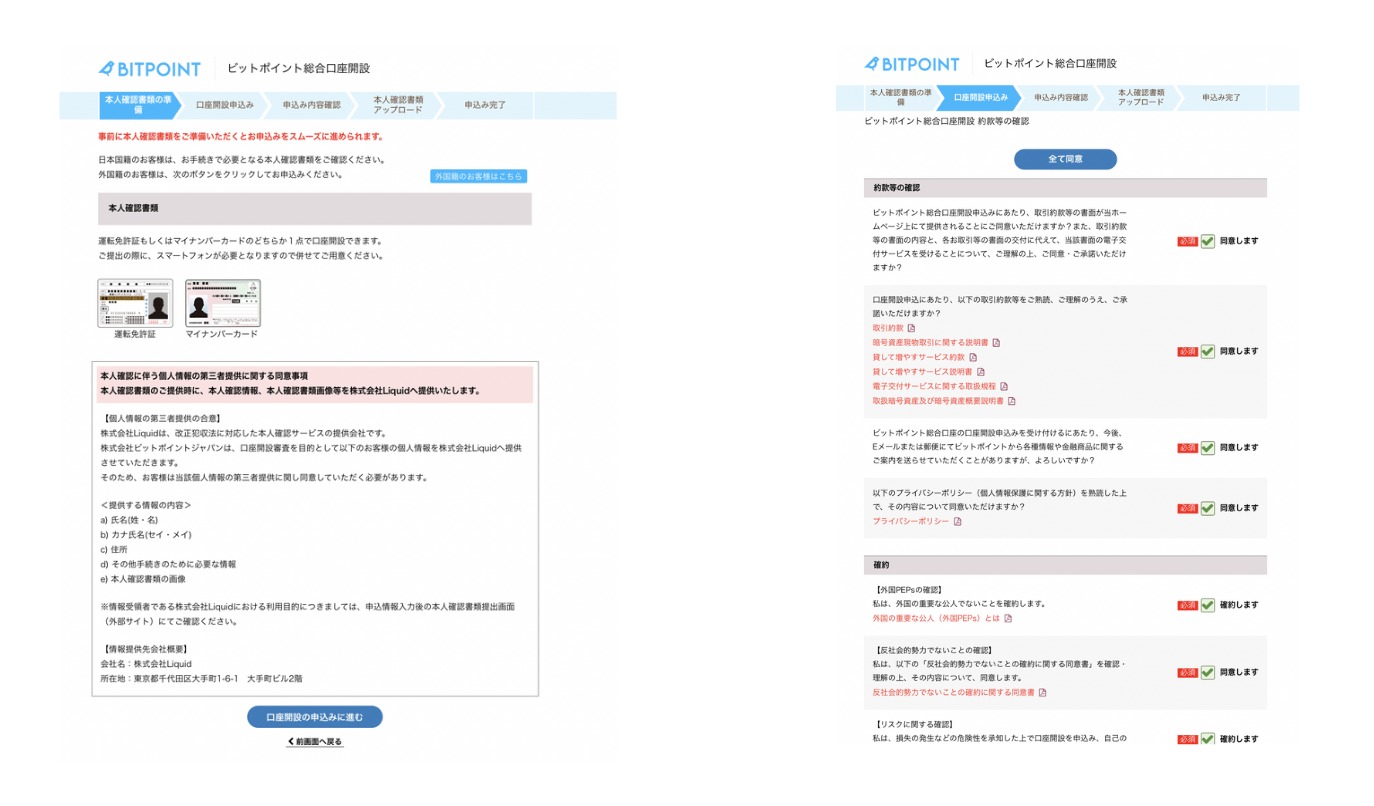
Task: Click the 運転免許証 driver's license image
Action: click(135, 303)
